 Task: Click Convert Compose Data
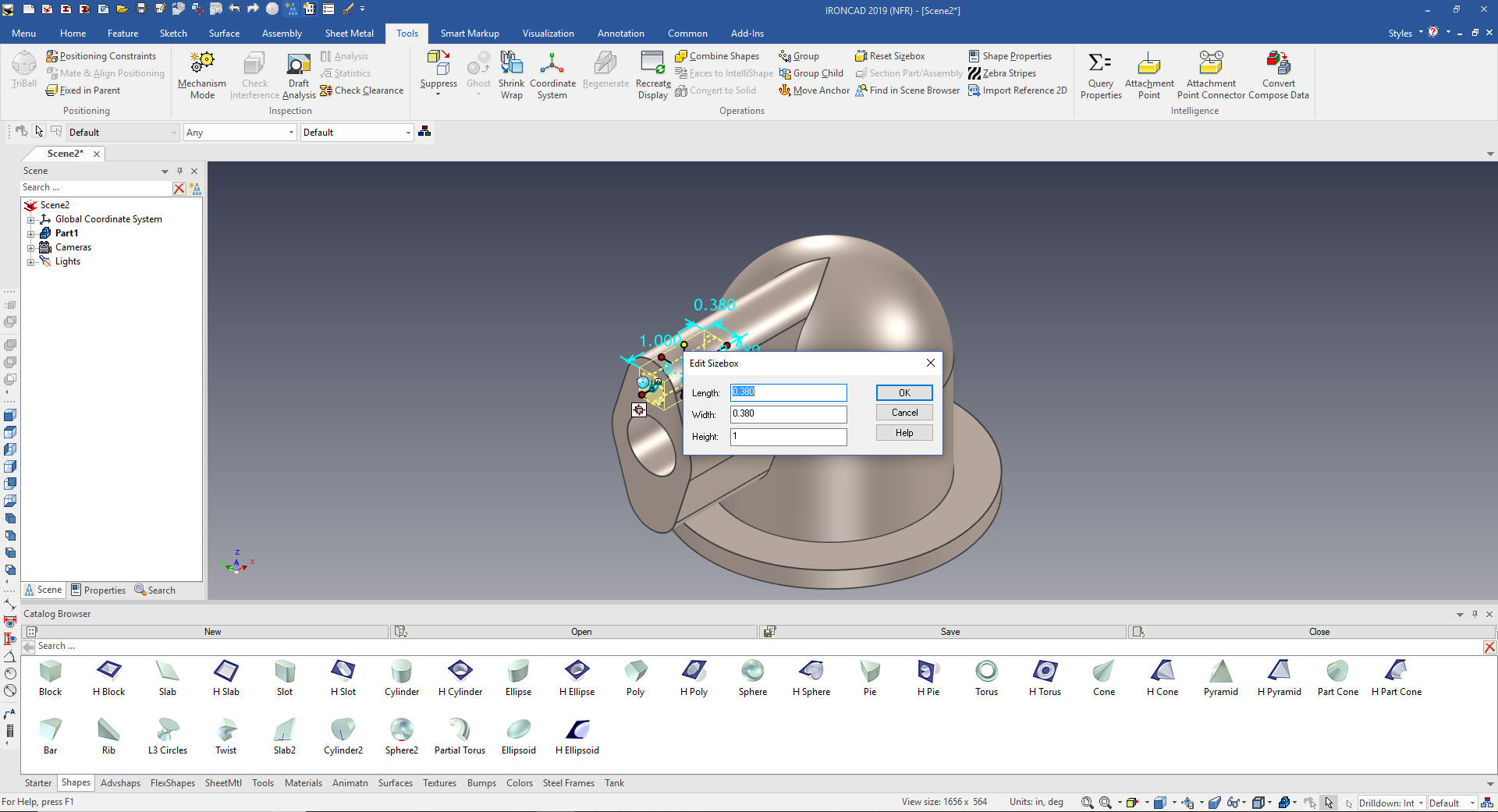[x=1279, y=76]
